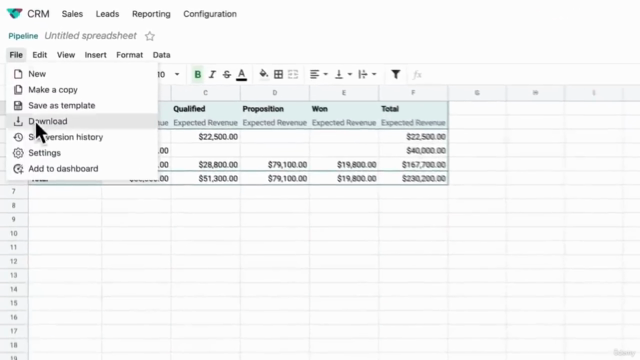
Task: Select the $230,200.00 total cell
Action: point(413,178)
